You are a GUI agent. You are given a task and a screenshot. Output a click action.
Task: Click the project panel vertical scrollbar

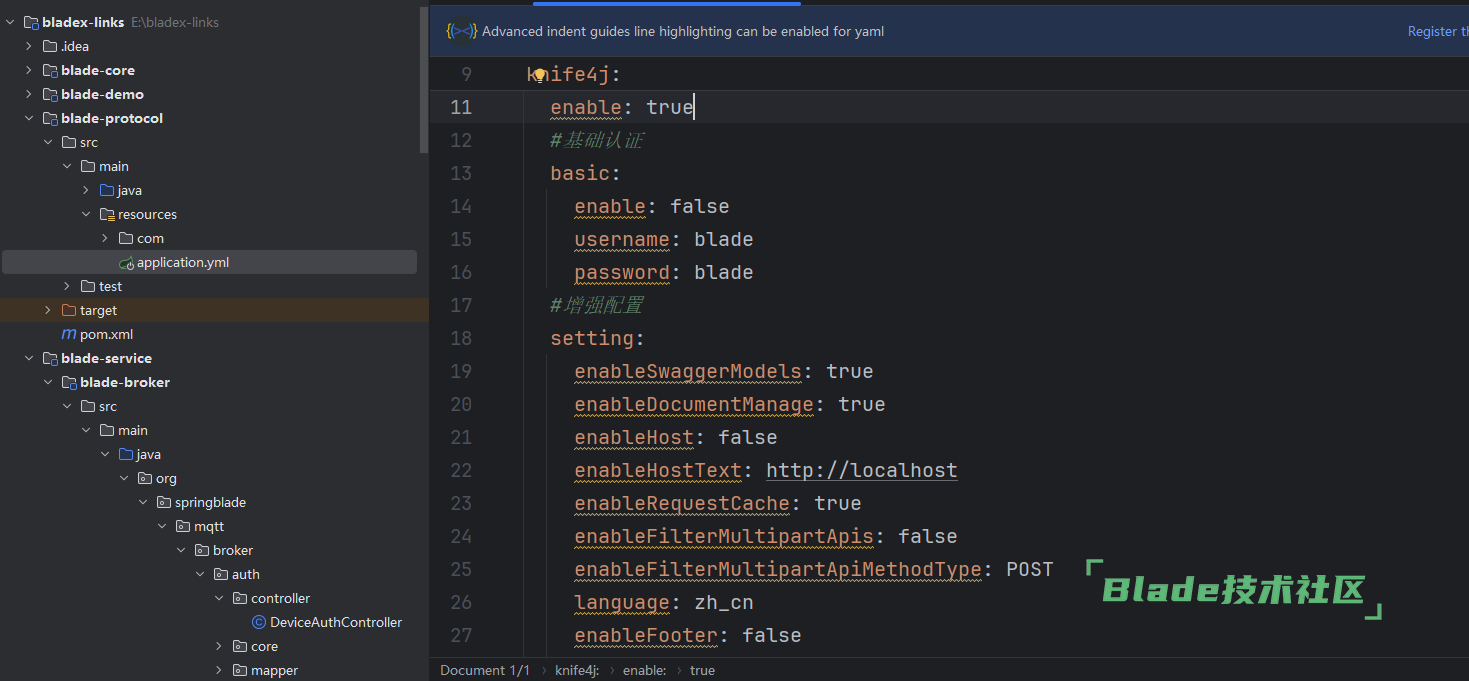click(424, 80)
